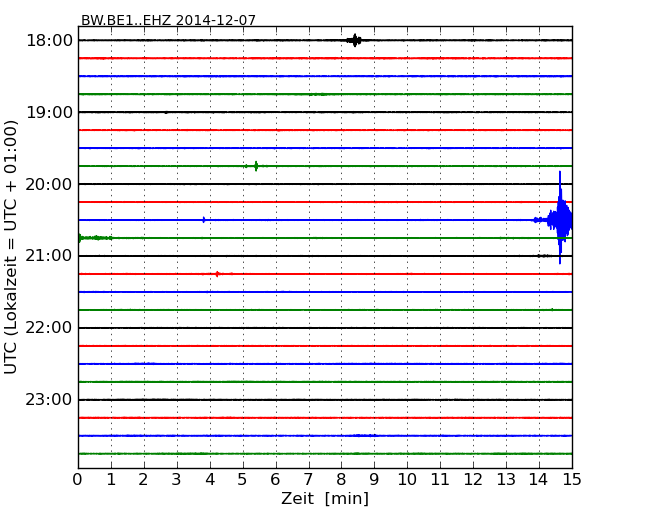This screenshot has height=520, width=650.
Task: Click the red spike near minute 4.2
Action: [x=217, y=274]
